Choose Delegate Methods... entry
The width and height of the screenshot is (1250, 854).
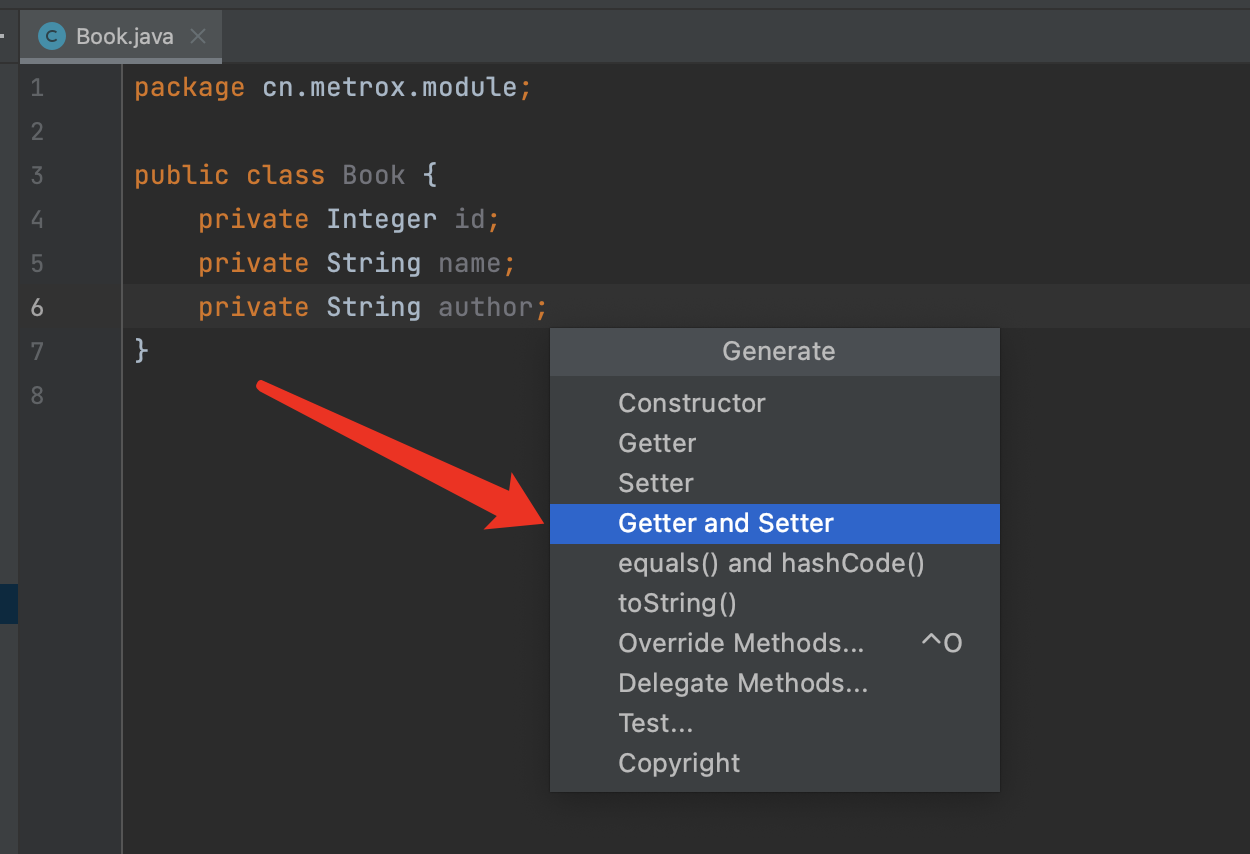(x=743, y=683)
